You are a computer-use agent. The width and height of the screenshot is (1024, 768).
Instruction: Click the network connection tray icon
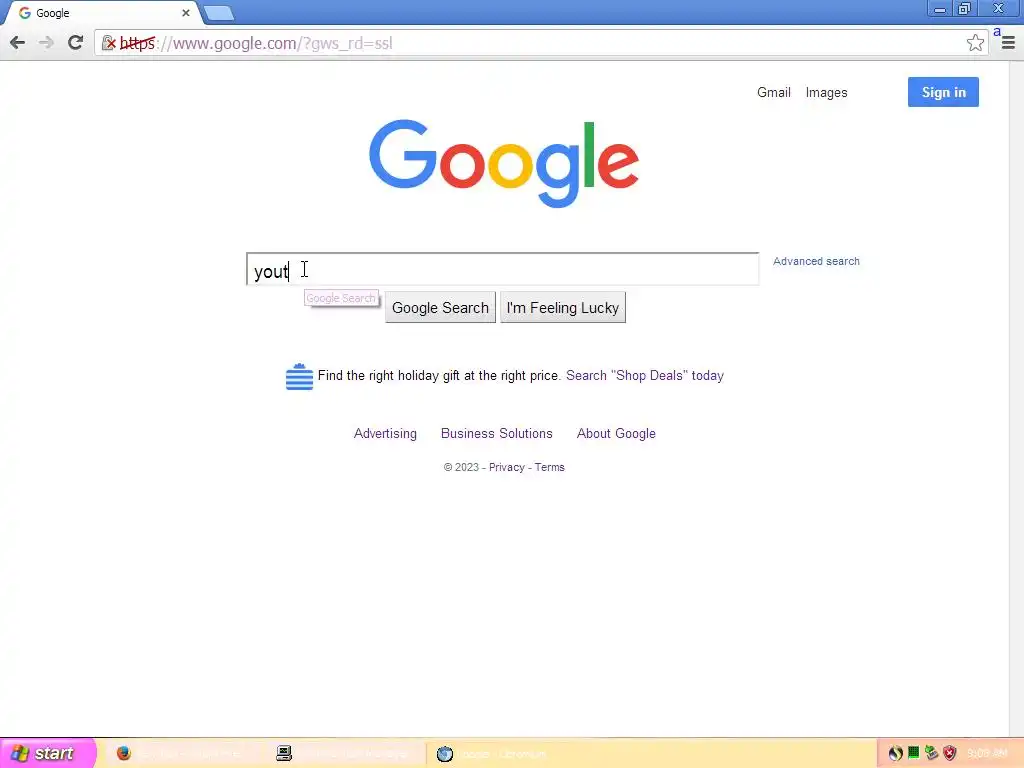pos(931,754)
